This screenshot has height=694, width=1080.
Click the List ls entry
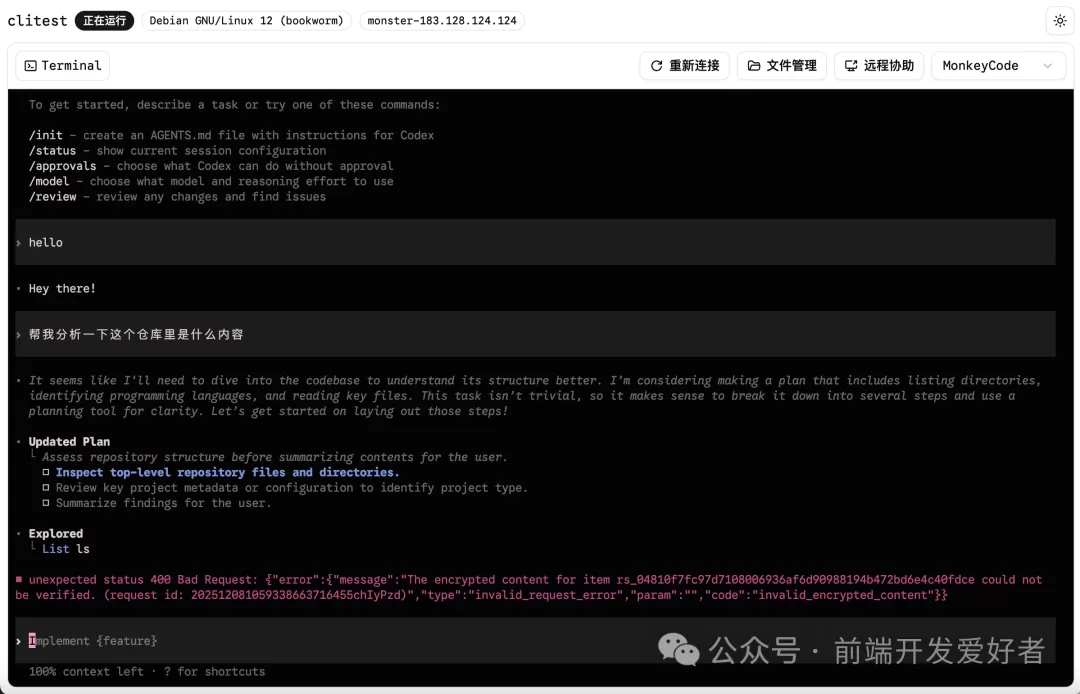pos(65,549)
